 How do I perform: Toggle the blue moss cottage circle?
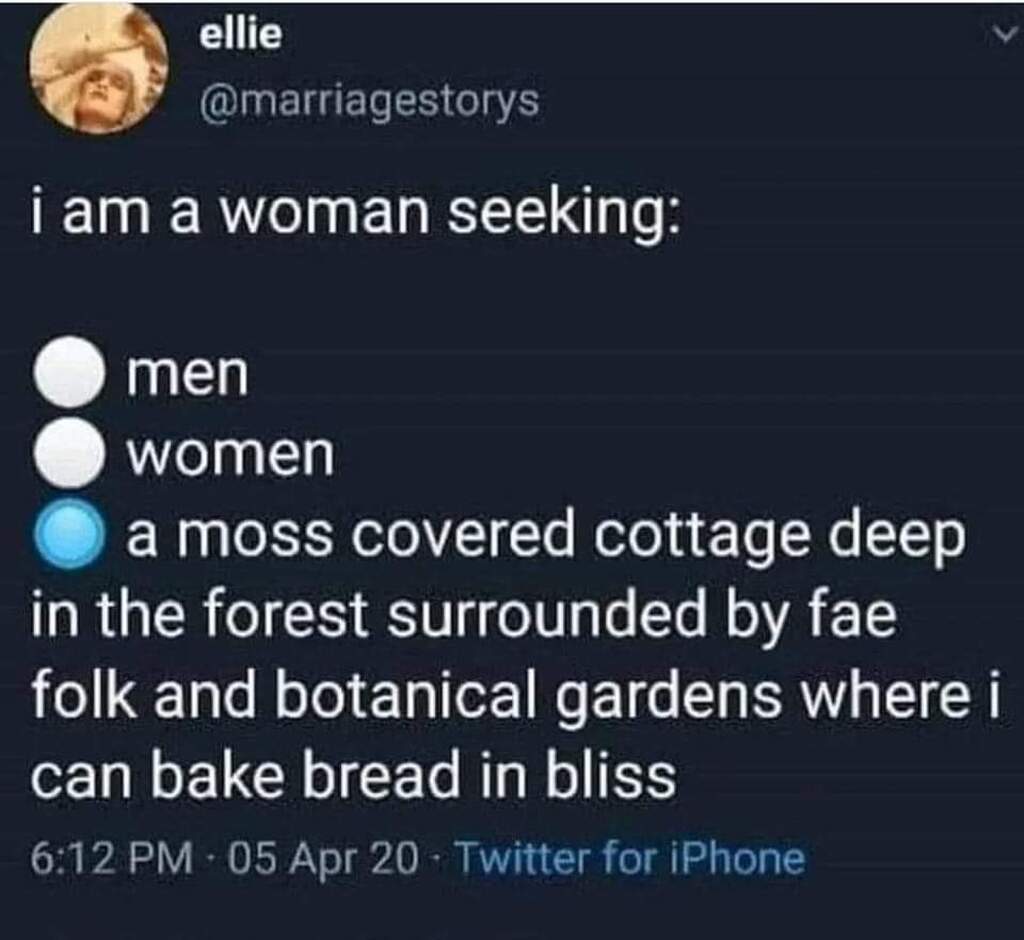[x=70, y=536]
